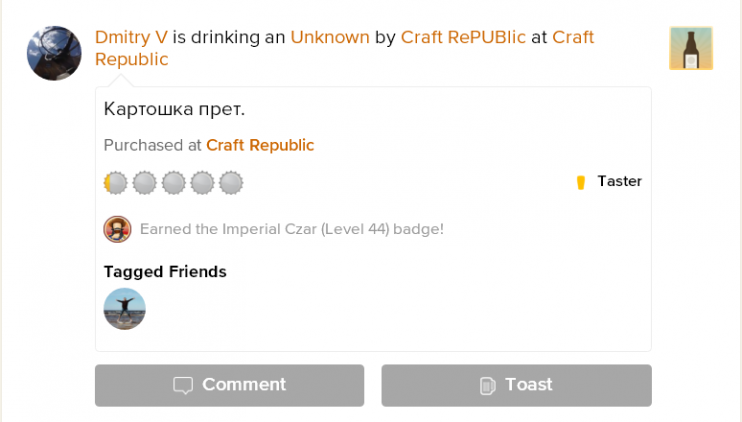742x422 pixels.
Task: Click the Comment button
Action: click(229, 385)
